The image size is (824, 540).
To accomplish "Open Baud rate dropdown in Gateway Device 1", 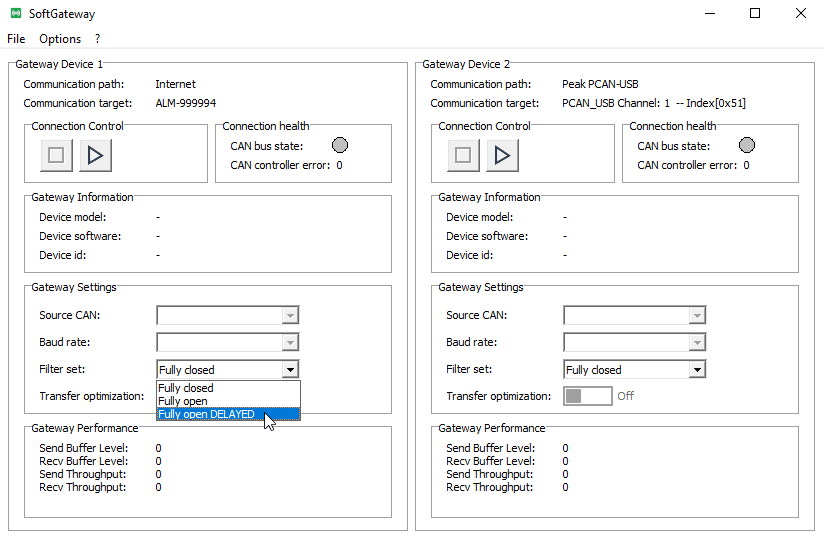I will click(228, 342).
